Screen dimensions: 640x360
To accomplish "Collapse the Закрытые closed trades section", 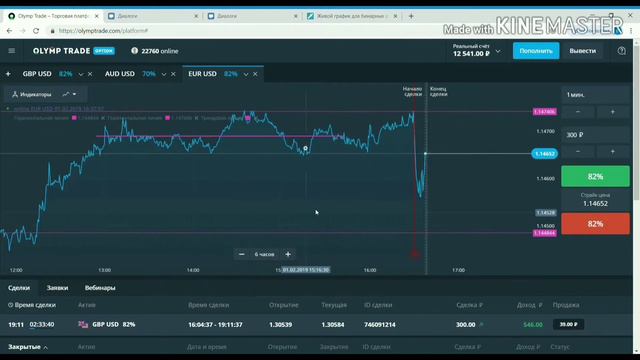I will (x=28, y=347).
